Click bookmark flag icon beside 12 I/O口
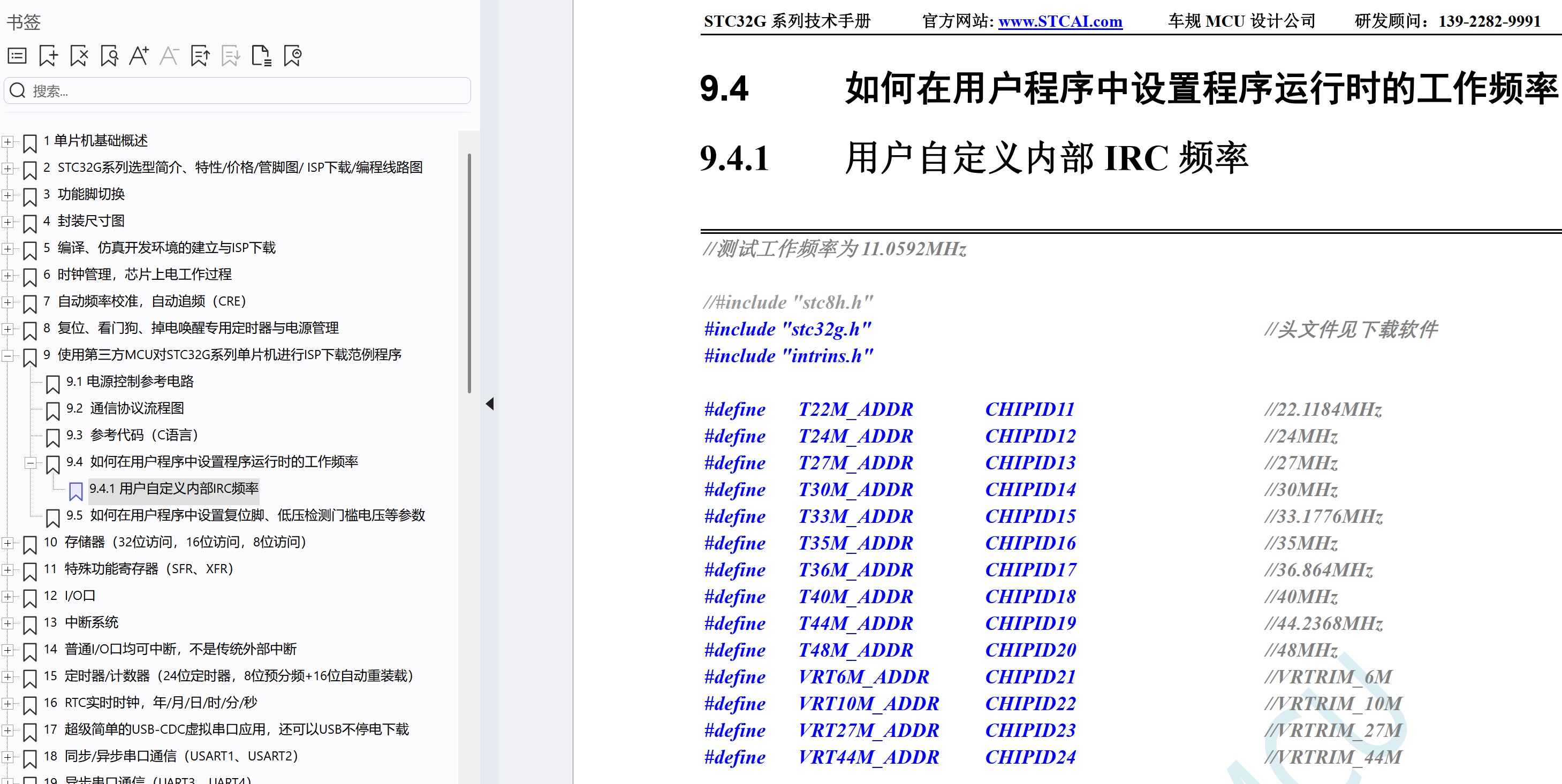 (x=30, y=598)
